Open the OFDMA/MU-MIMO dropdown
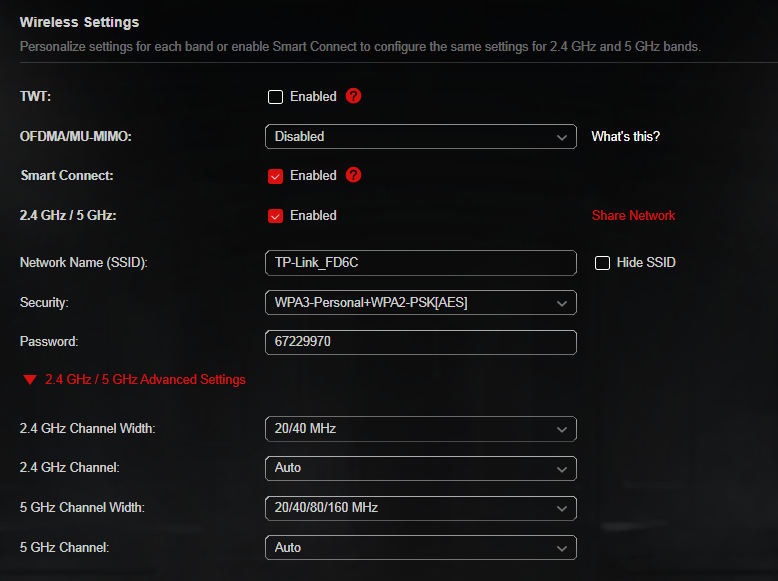 coord(421,136)
